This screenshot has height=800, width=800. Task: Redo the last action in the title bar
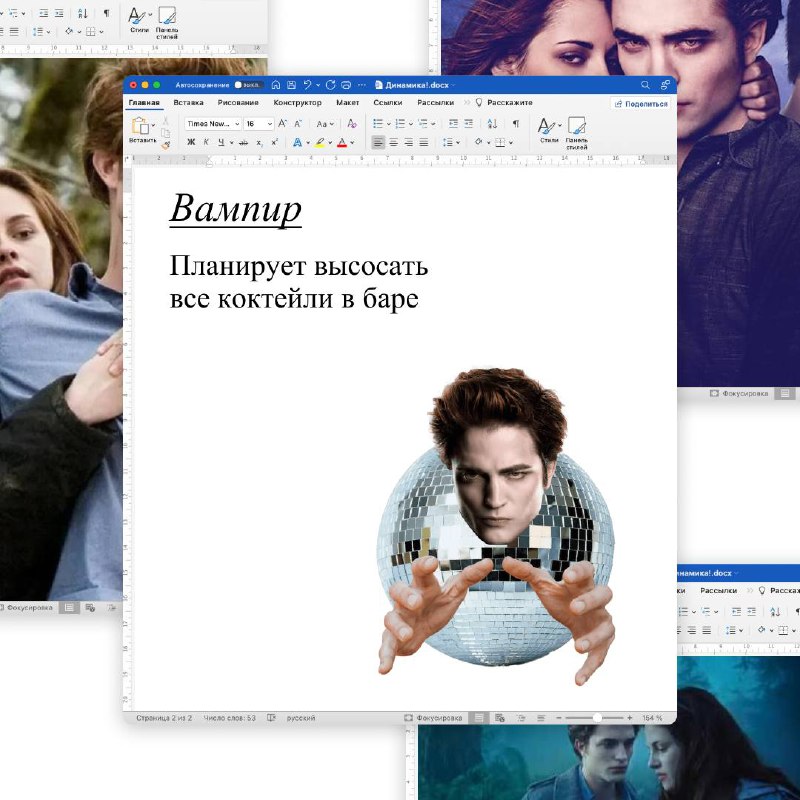pyautogui.click(x=331, y=85)
